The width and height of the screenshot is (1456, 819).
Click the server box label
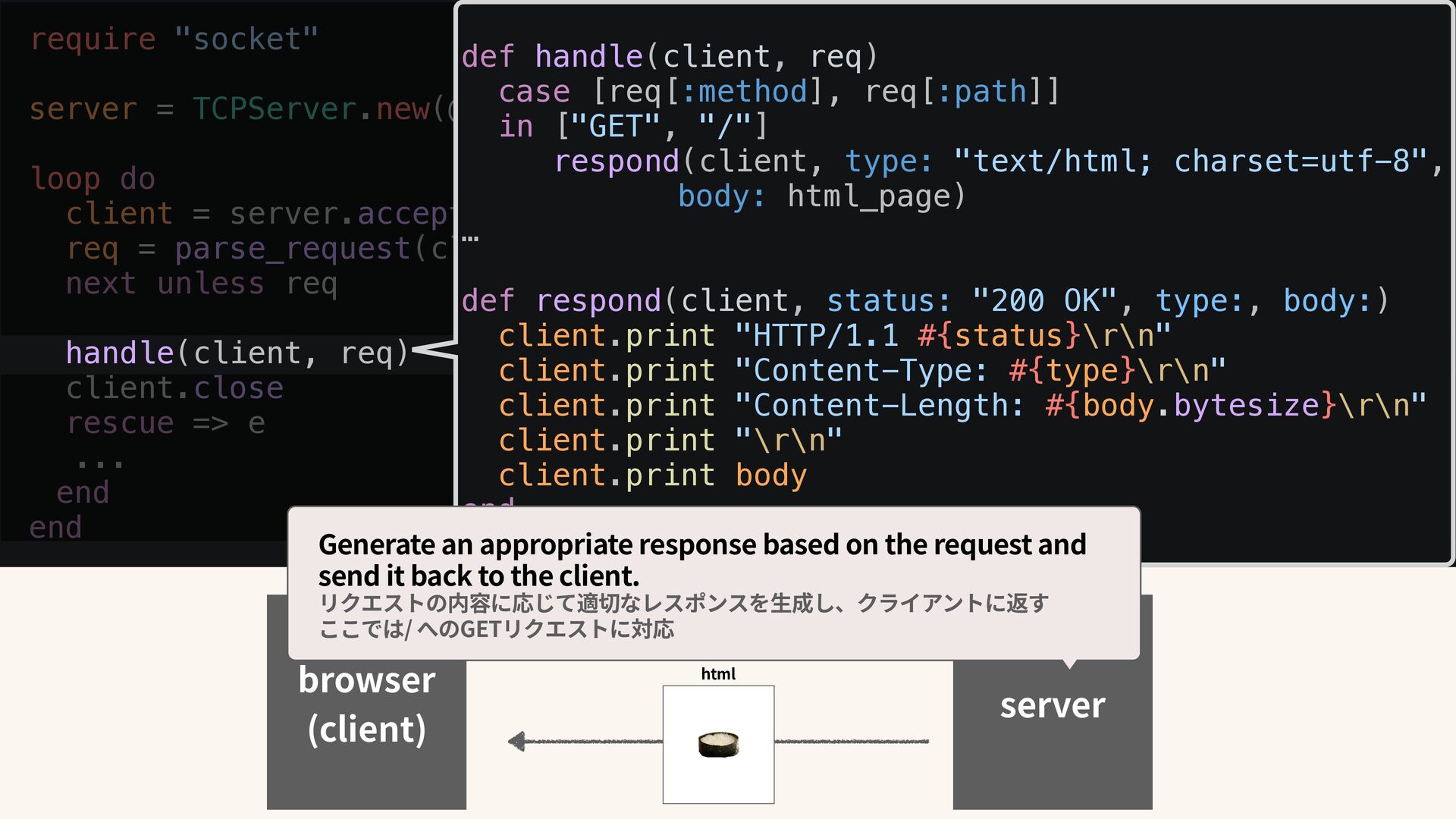coord(1052,705)
